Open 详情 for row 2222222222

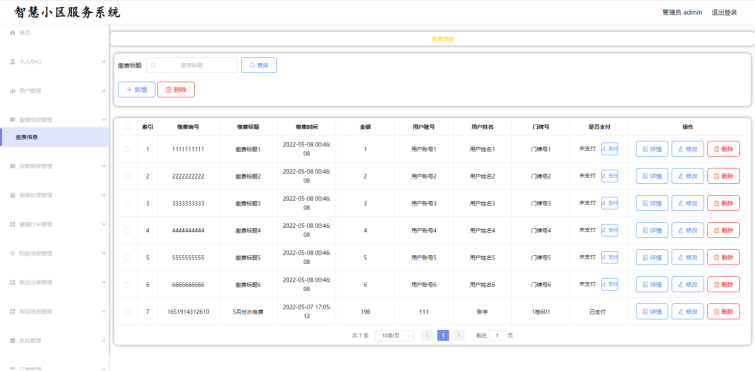[x=652, y=176]
